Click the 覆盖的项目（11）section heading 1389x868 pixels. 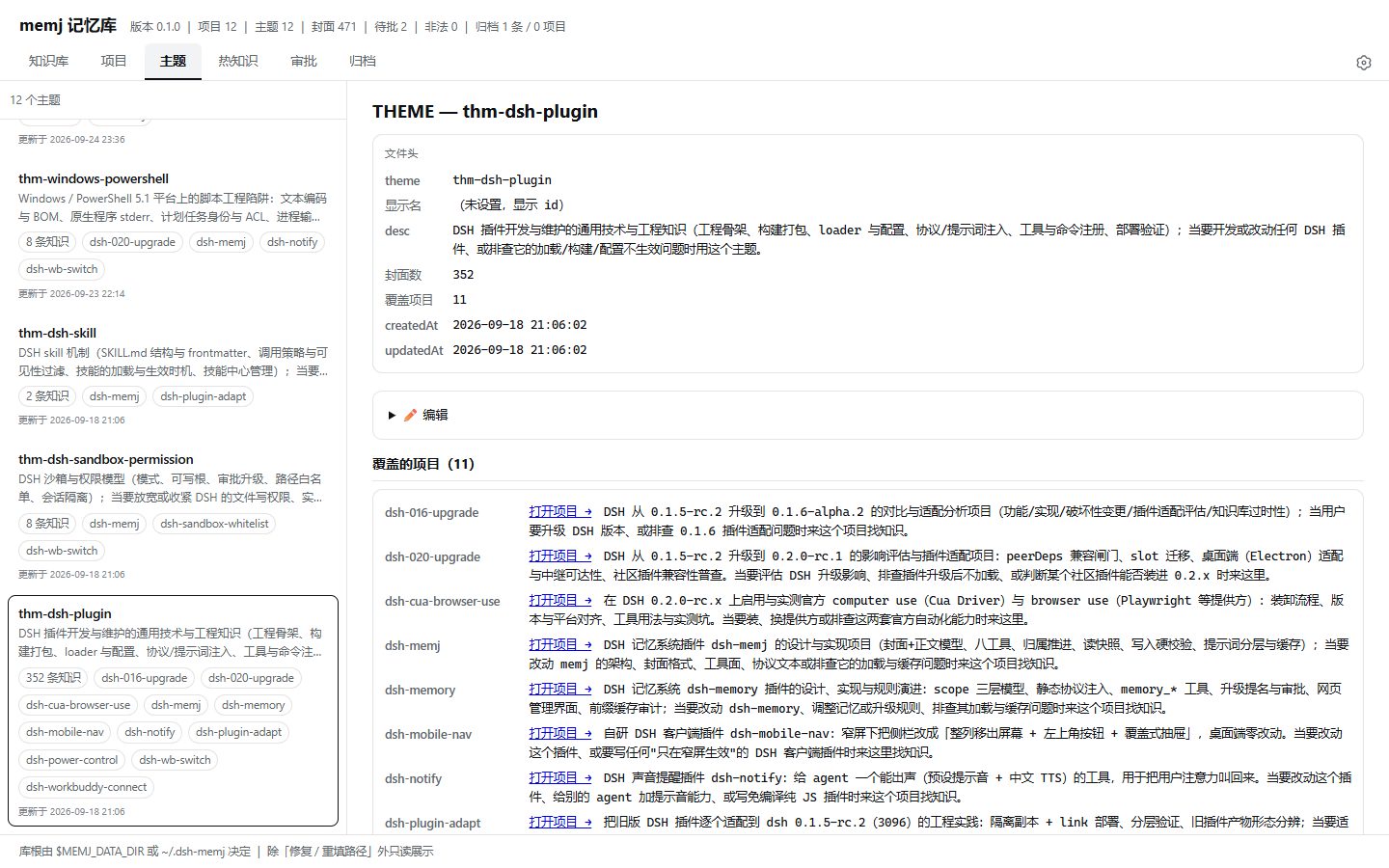423,464
